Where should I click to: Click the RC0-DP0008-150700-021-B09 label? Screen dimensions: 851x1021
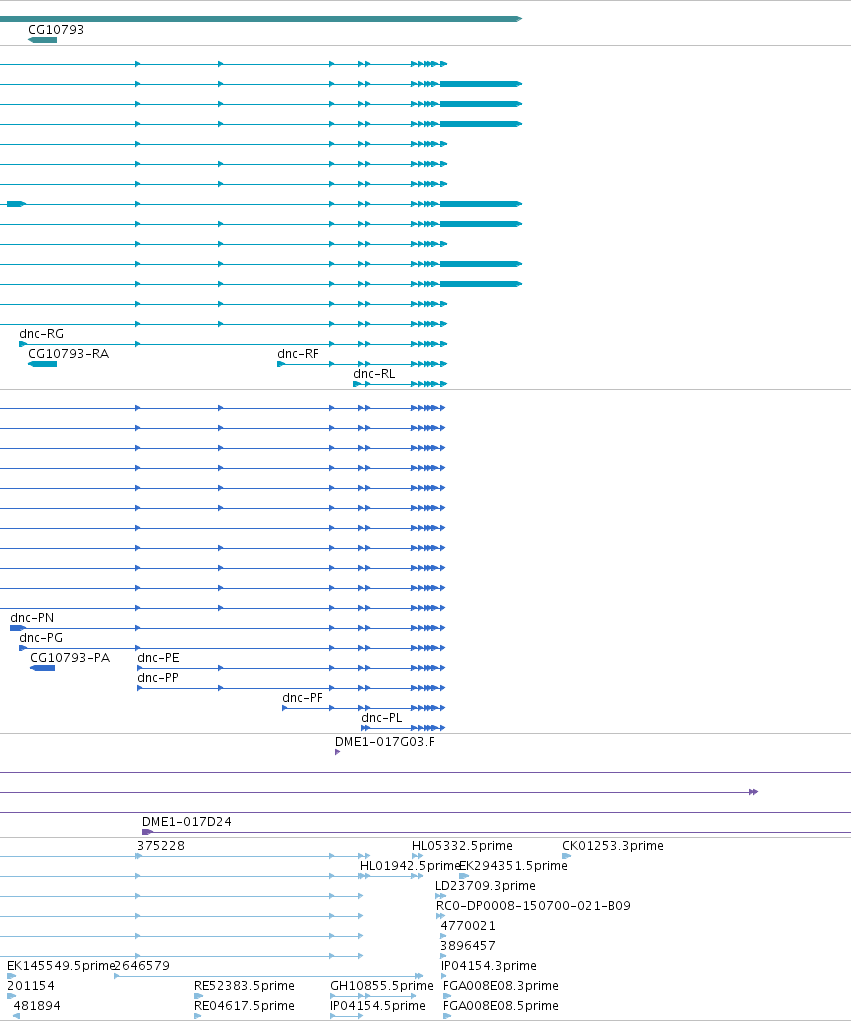(x=533, y=906)
